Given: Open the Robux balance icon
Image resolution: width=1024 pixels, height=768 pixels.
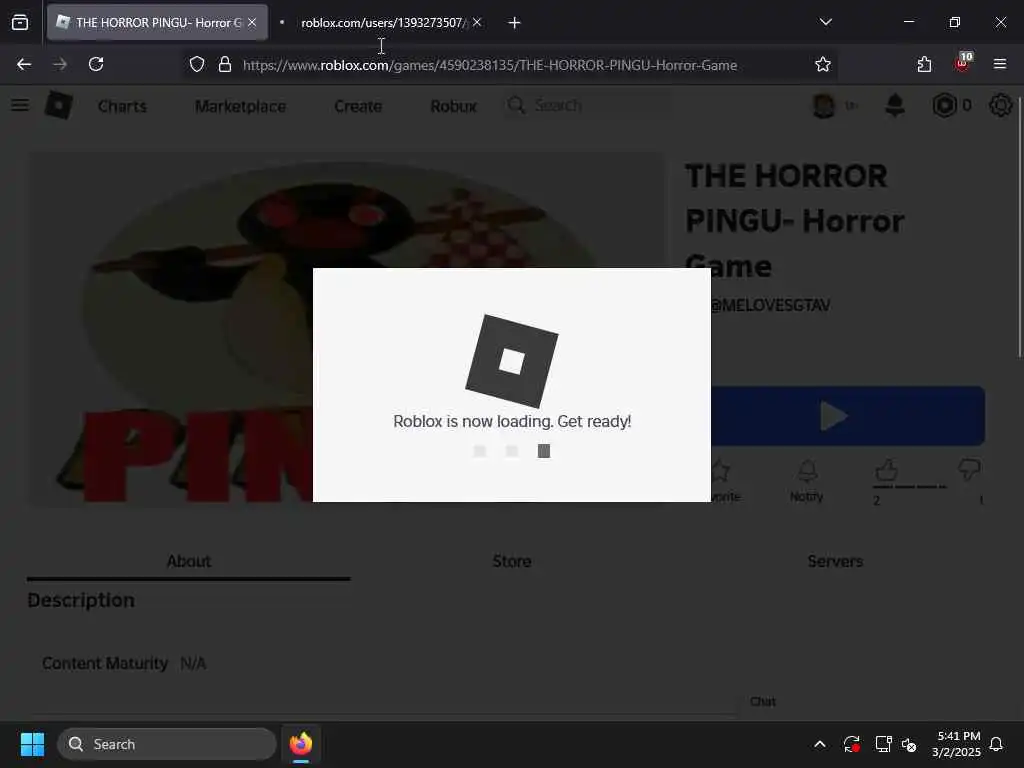Looking at the screenshot, I should click(x=944, y=105).
